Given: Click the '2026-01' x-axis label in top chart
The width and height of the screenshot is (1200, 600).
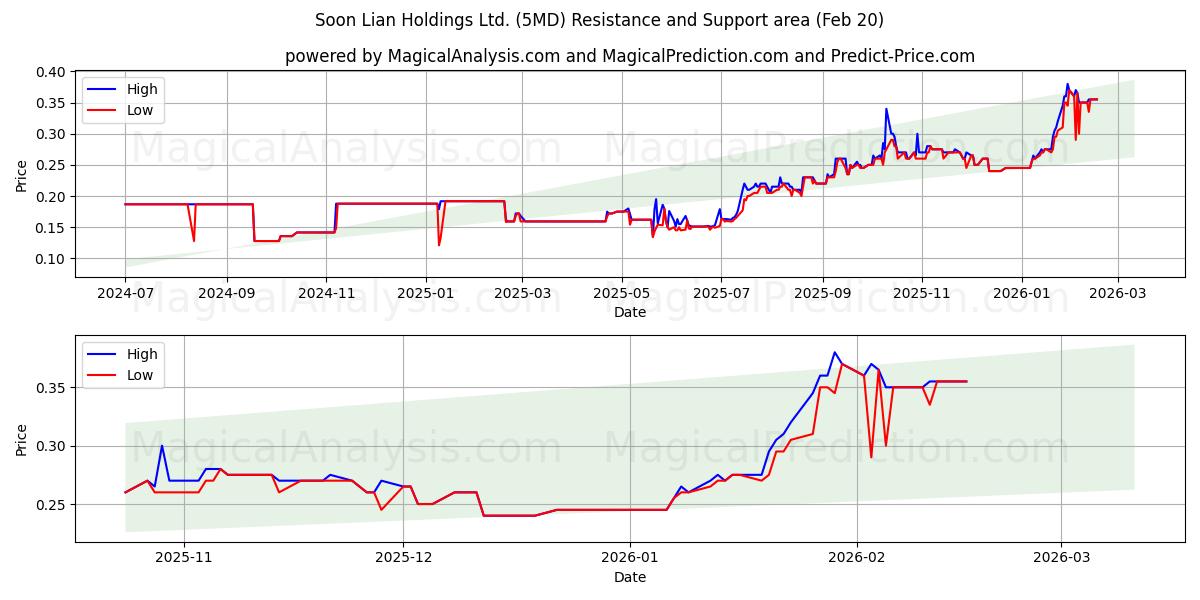Looking at the screenshot, I should pos(1022,295).
